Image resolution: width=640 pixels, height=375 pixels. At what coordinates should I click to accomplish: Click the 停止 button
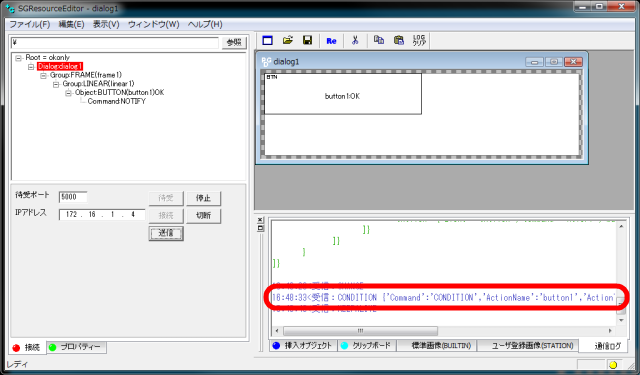click(x=203, y=198)
